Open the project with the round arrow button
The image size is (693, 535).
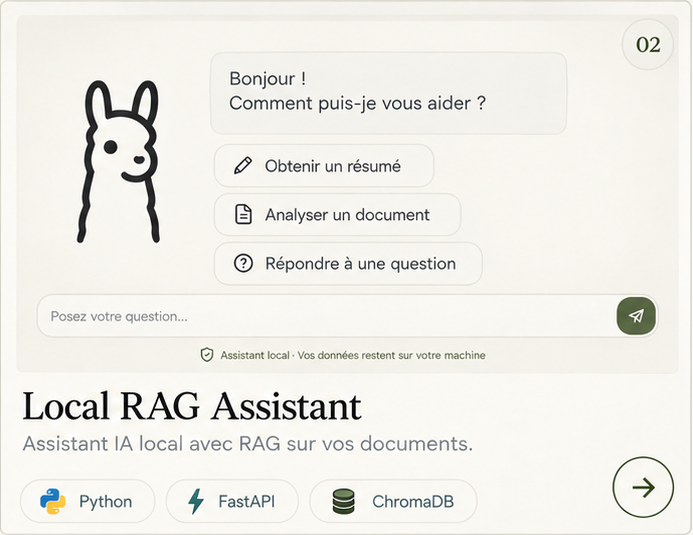[x=643, y=487]
